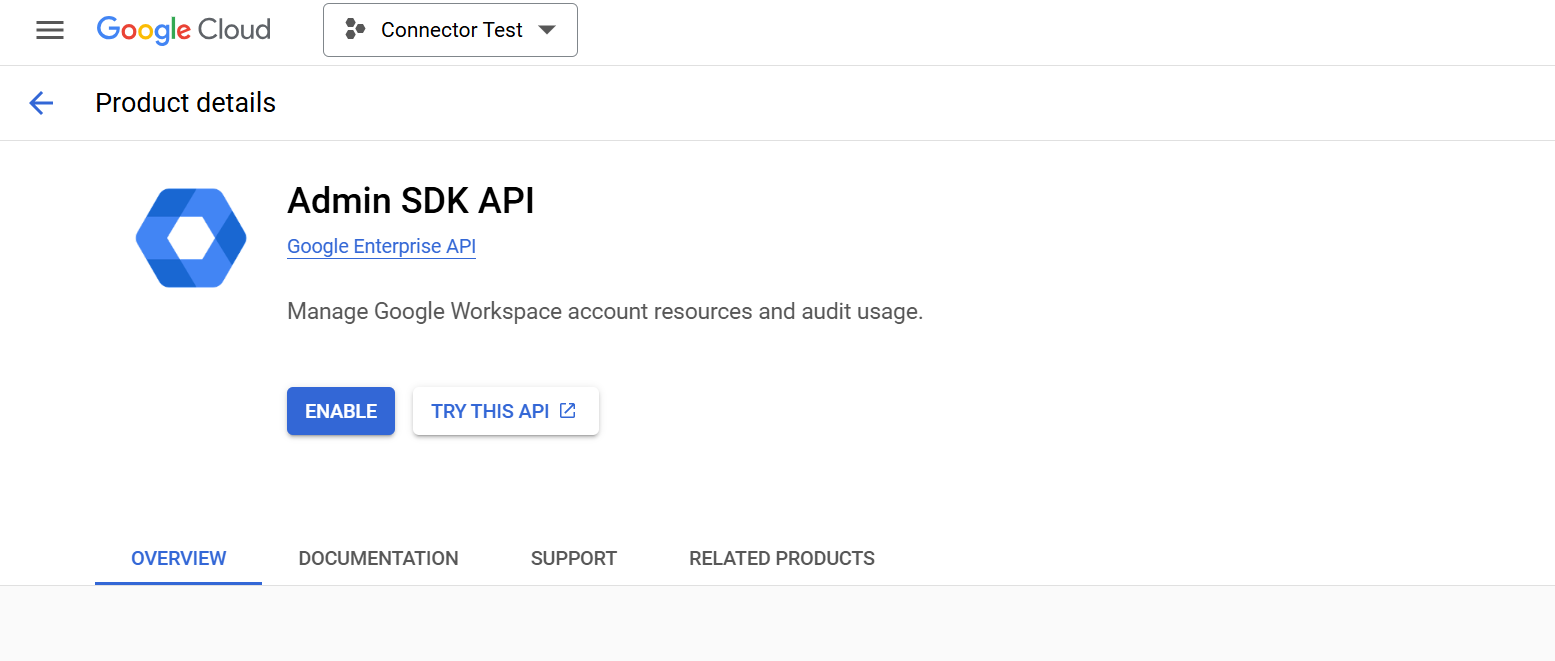The width and height of the screenshot is (1555, 661).
Task: Click the Product details heading
Action: pos(185,103)
